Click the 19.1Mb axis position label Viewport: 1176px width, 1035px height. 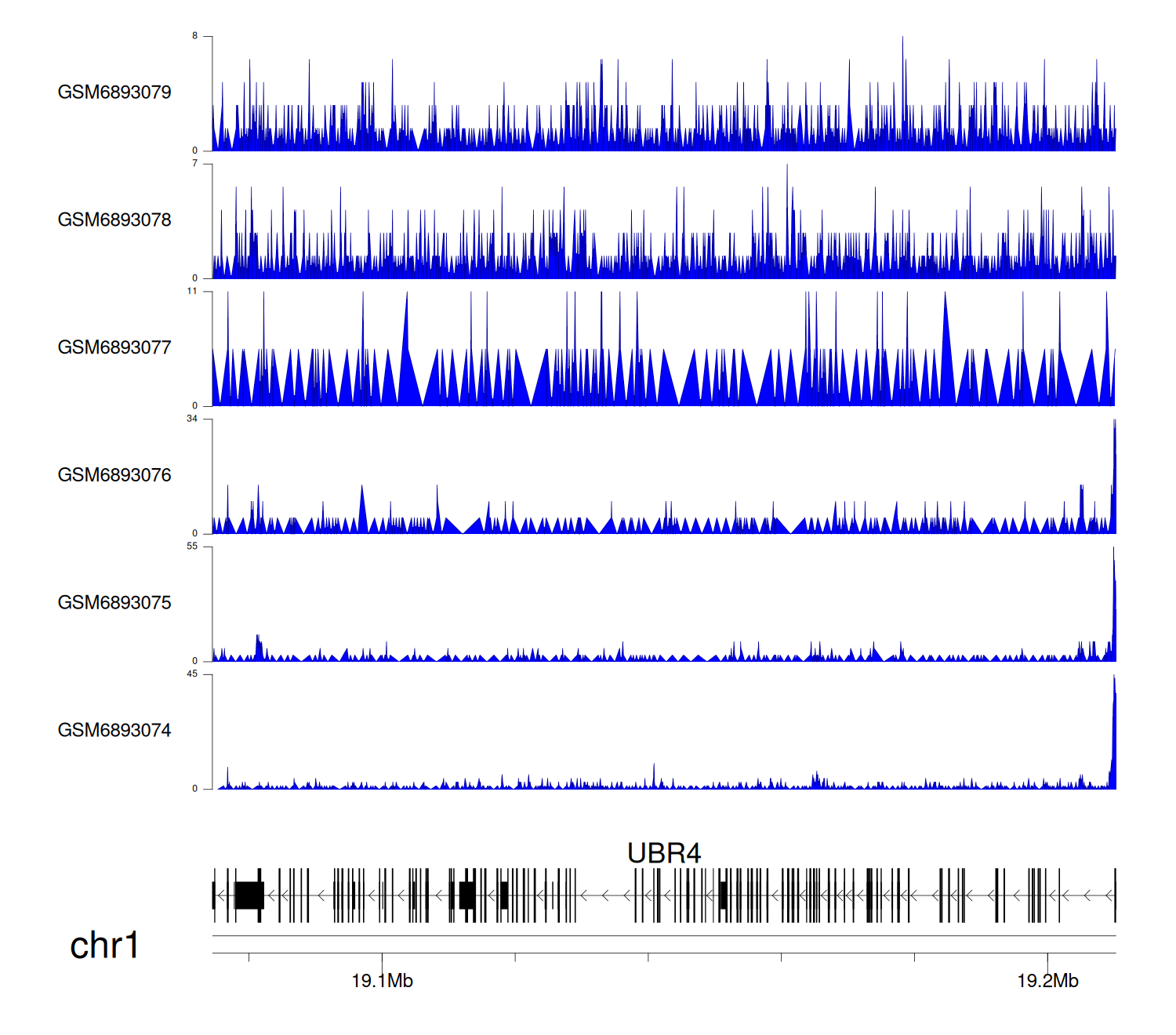click(382, 981)
